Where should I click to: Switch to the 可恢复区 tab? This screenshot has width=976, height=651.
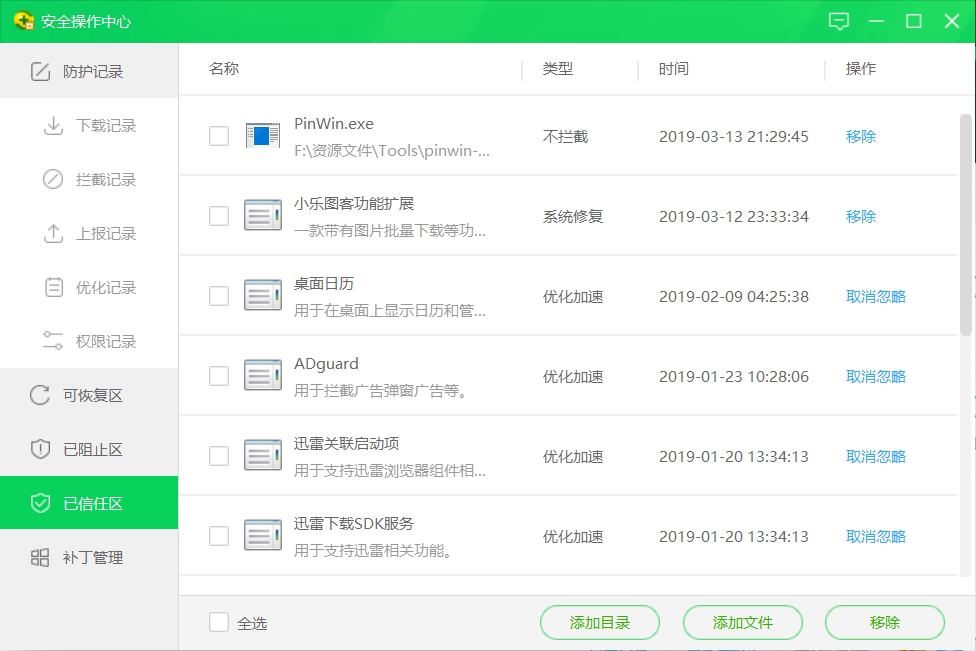[89, 395]
